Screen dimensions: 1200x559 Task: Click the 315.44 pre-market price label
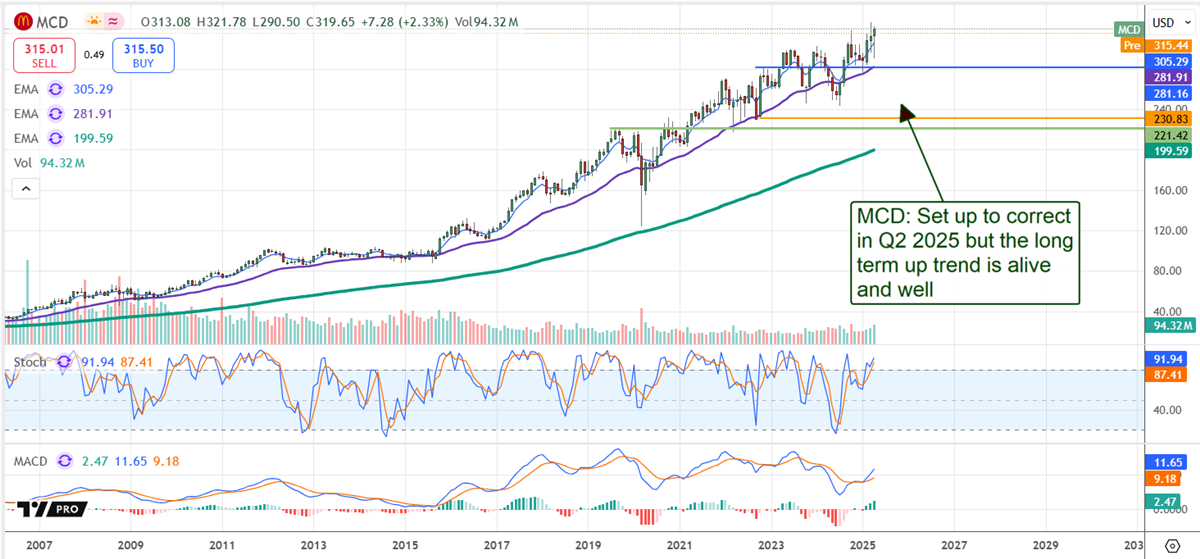[x=1168, y=45]
